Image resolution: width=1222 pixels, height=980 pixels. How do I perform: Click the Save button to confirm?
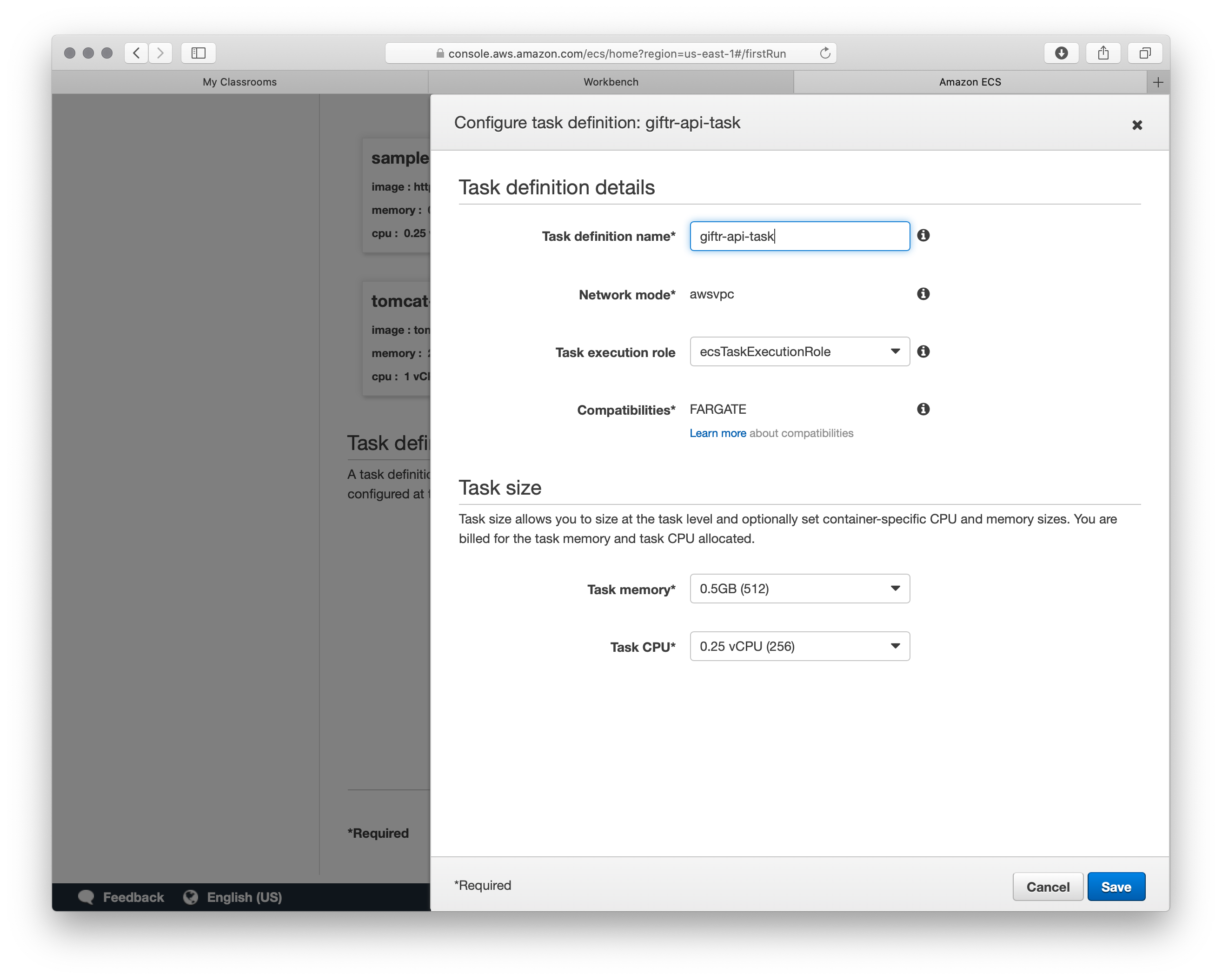(1115, 886)
